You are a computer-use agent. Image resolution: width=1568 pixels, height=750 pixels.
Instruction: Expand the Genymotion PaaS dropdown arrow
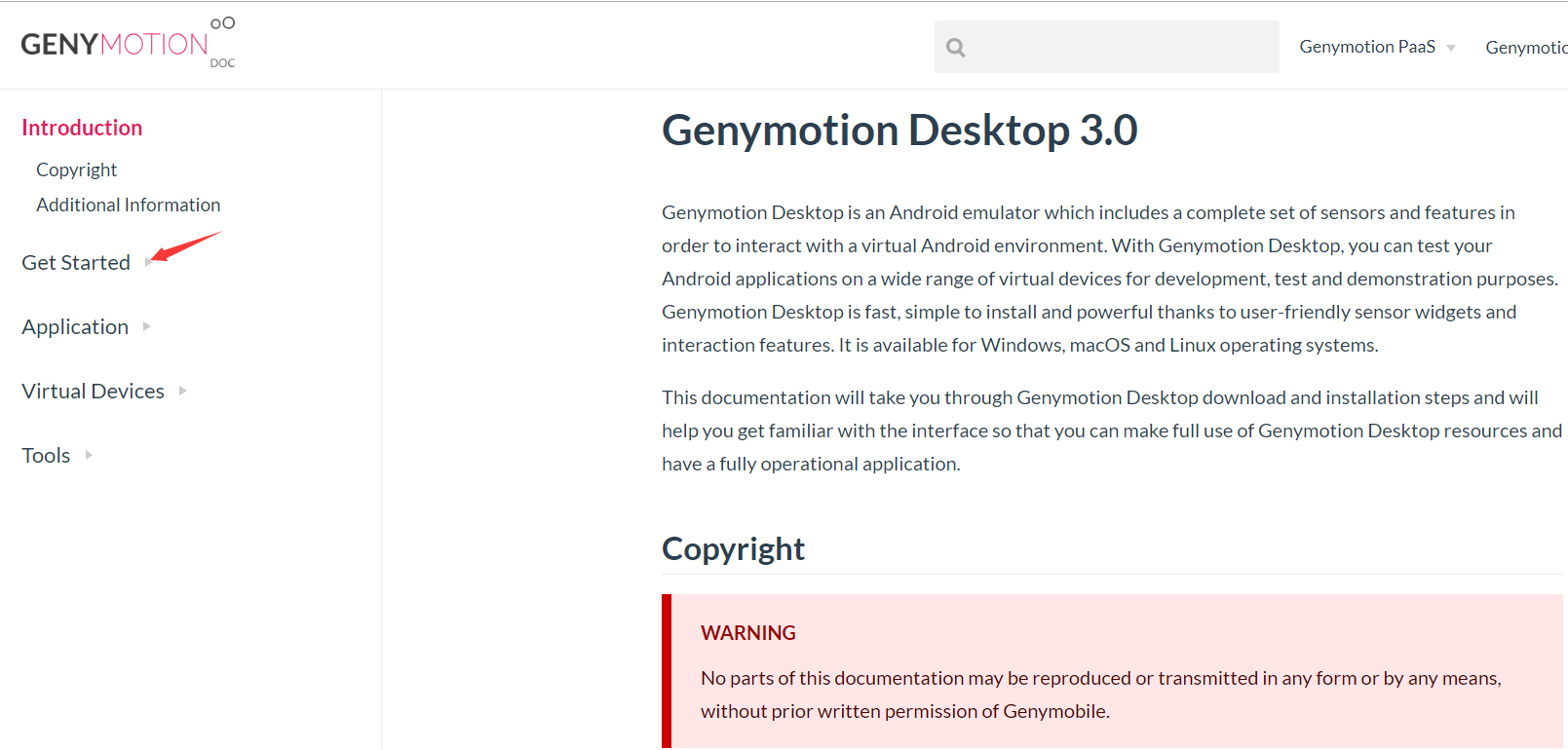tap(1451, 48)
